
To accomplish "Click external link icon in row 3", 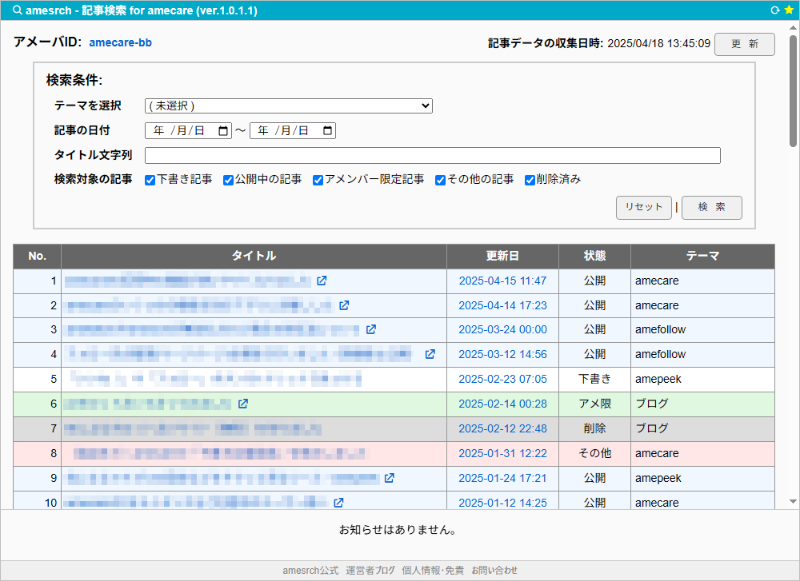I will tap(371, 329).
